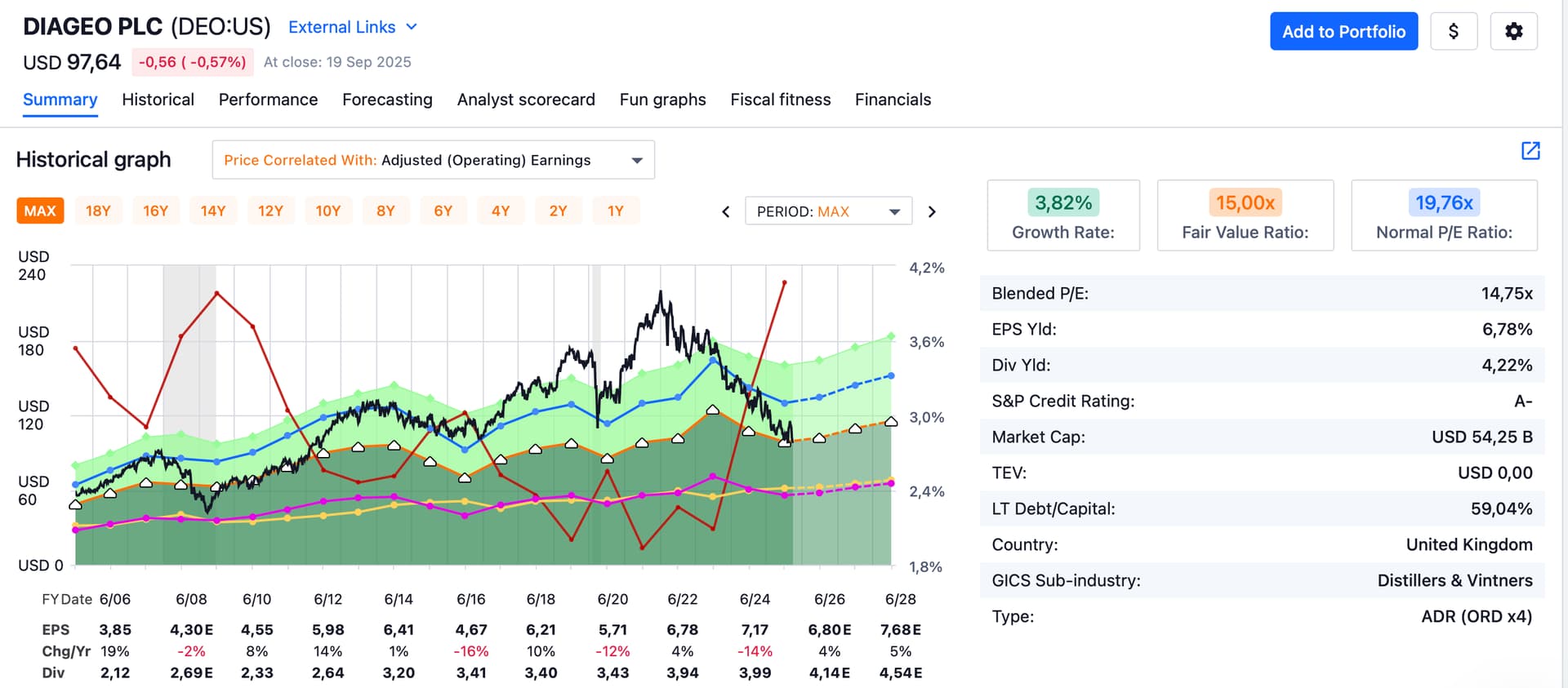Select the MAX time range
The width and height of the screenshot is (1568, 688).
(40, 211)
